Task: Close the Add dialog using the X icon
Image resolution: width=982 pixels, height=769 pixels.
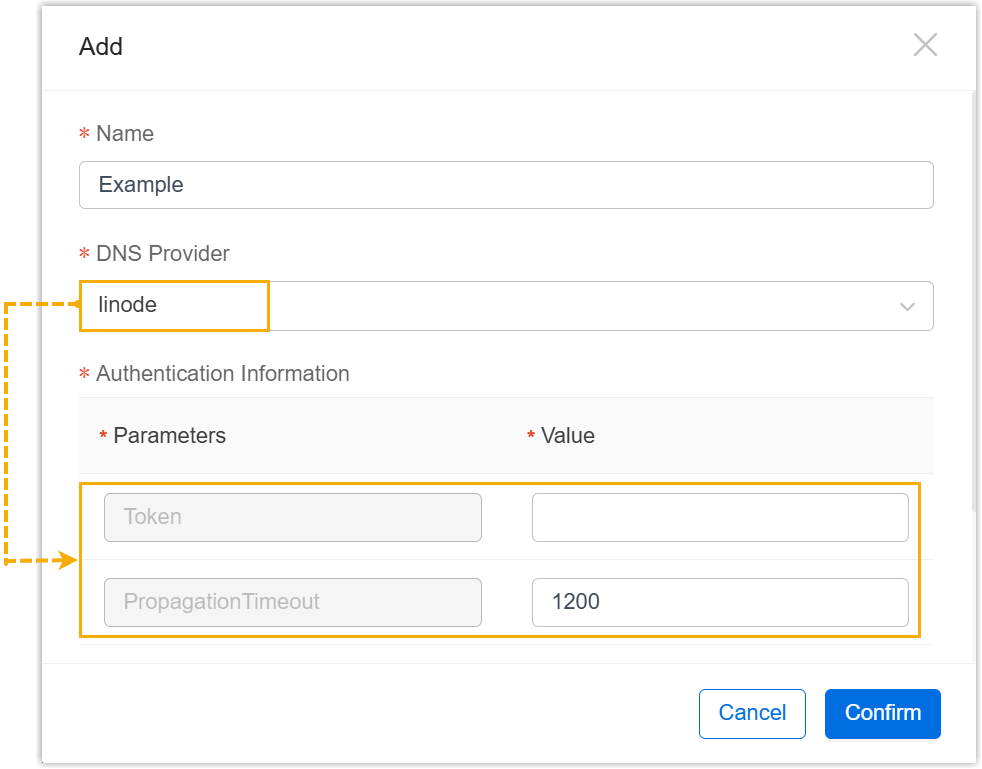Action: tap(925, 45)
